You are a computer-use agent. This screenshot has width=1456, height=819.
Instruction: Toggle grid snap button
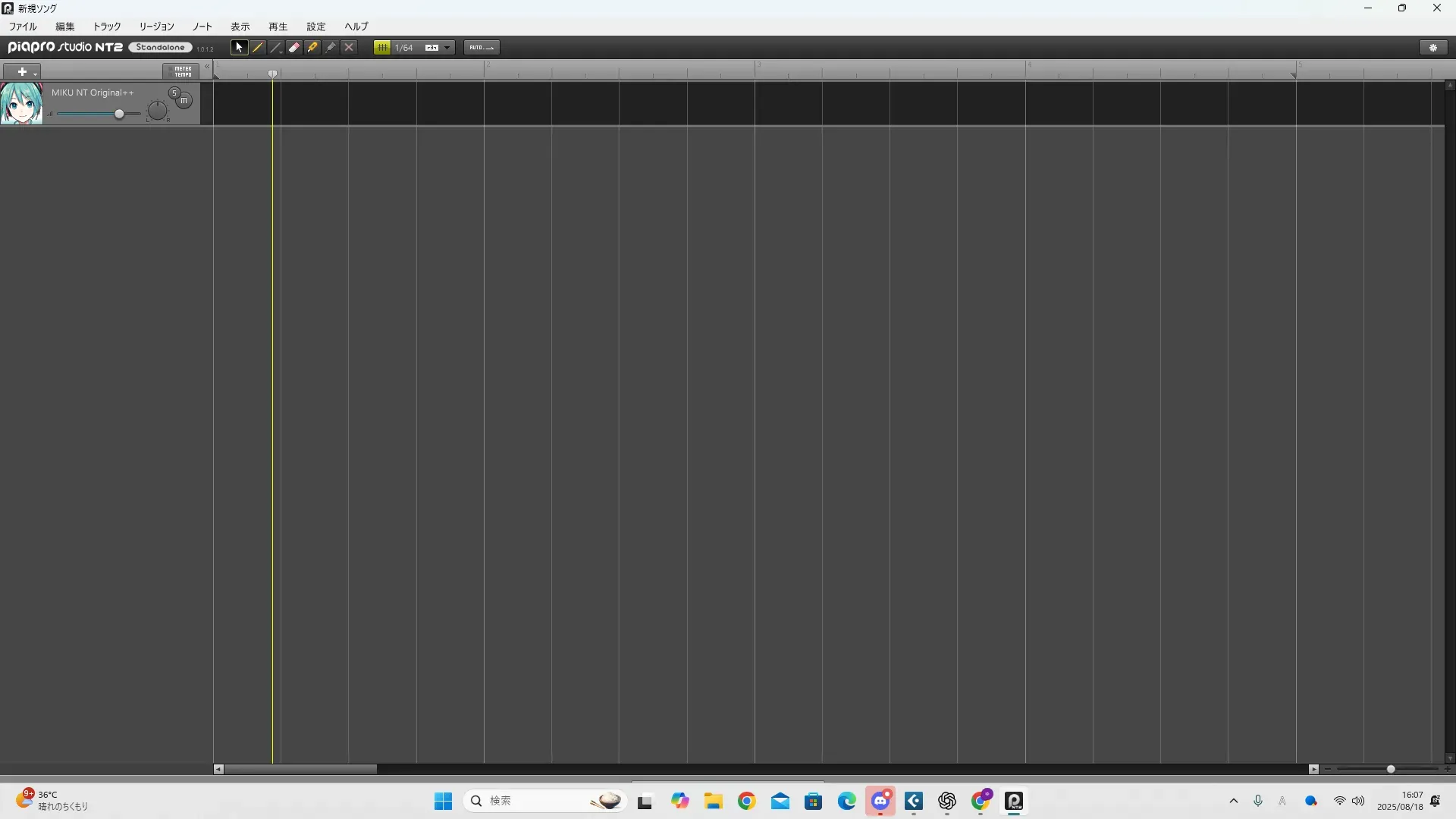(382, 48)
